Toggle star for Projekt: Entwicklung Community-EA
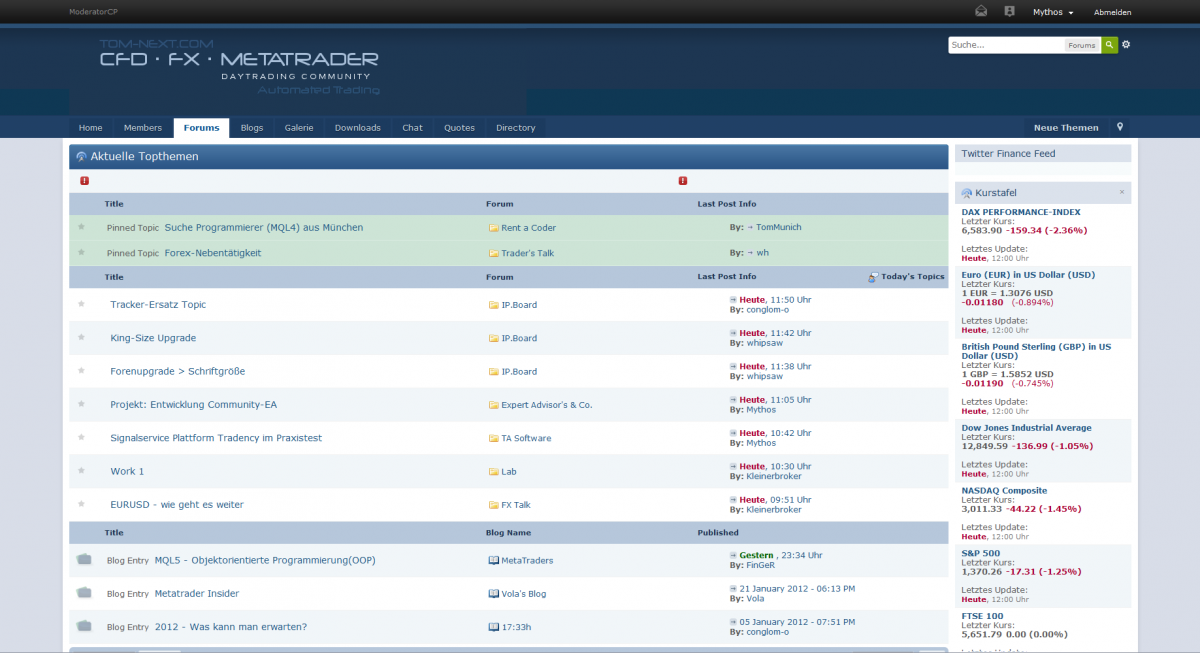 pos(82,404)
